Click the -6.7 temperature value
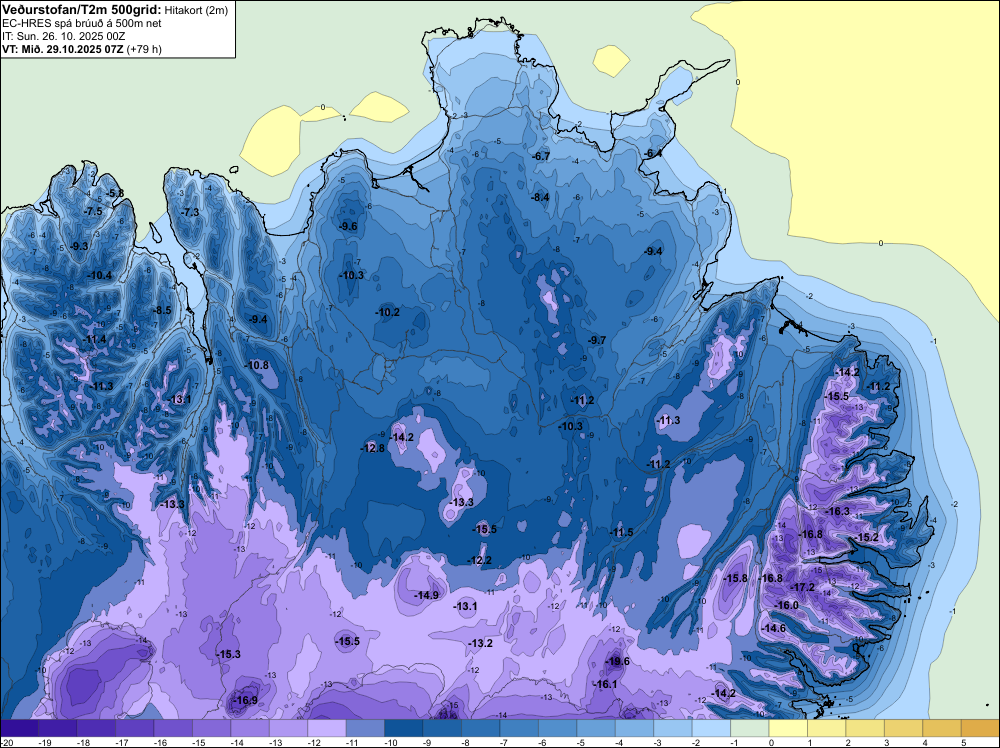 tap(541, 156)
